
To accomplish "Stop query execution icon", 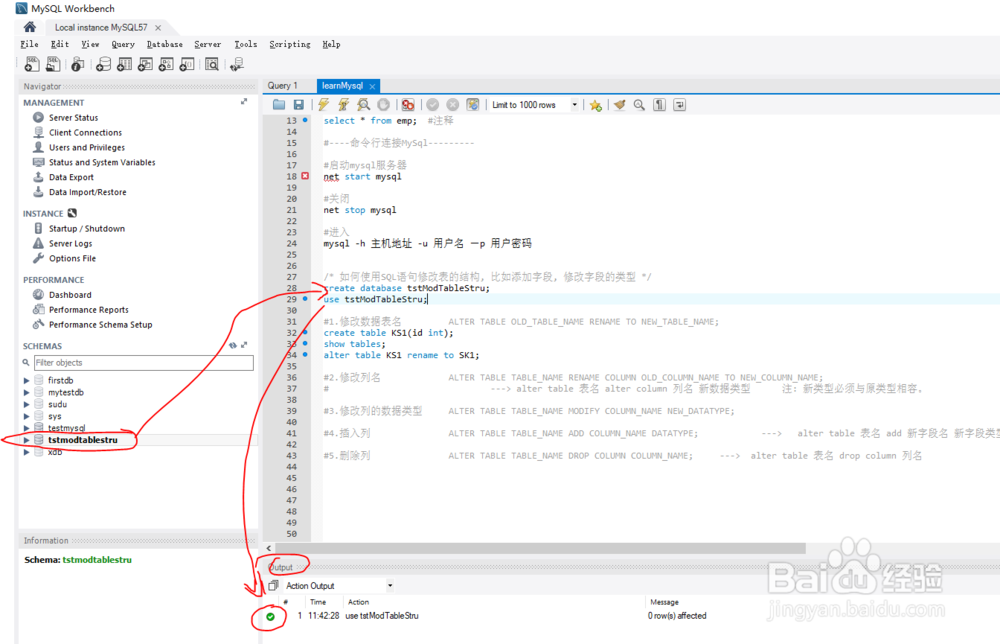I will 383,105.
